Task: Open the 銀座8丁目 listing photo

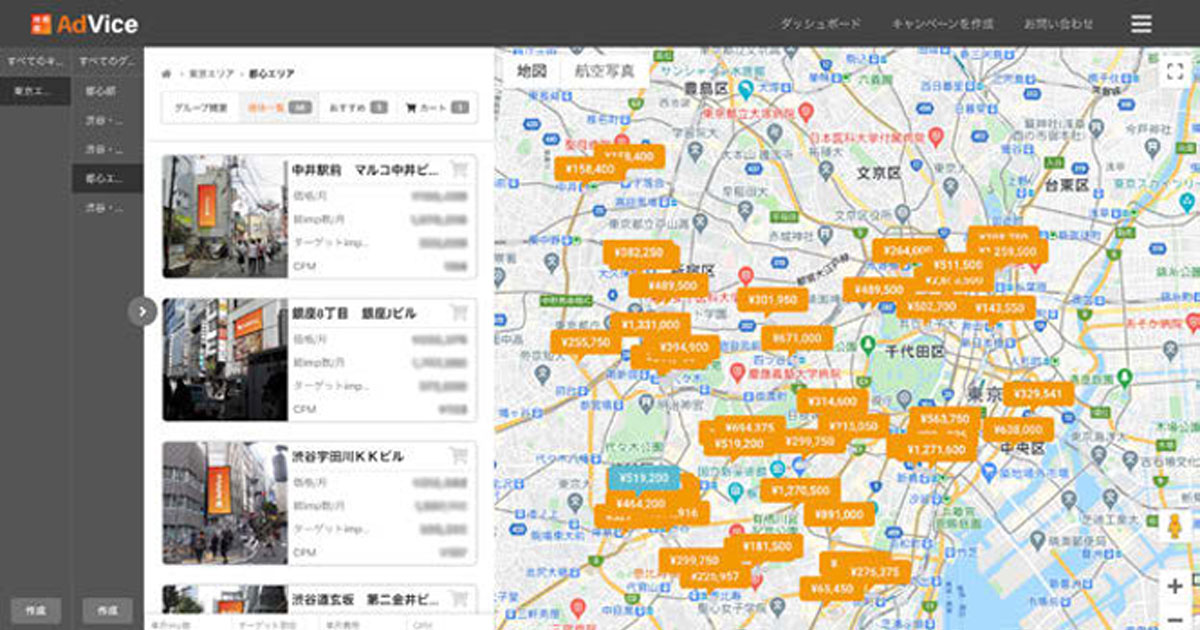Action: pyautogui.click(x=225, y=359)
